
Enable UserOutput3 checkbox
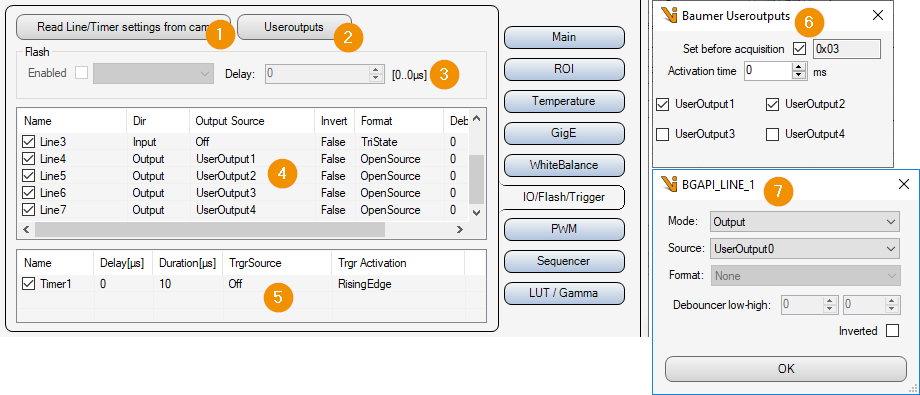pyautogui.click(x=663, y=134)
